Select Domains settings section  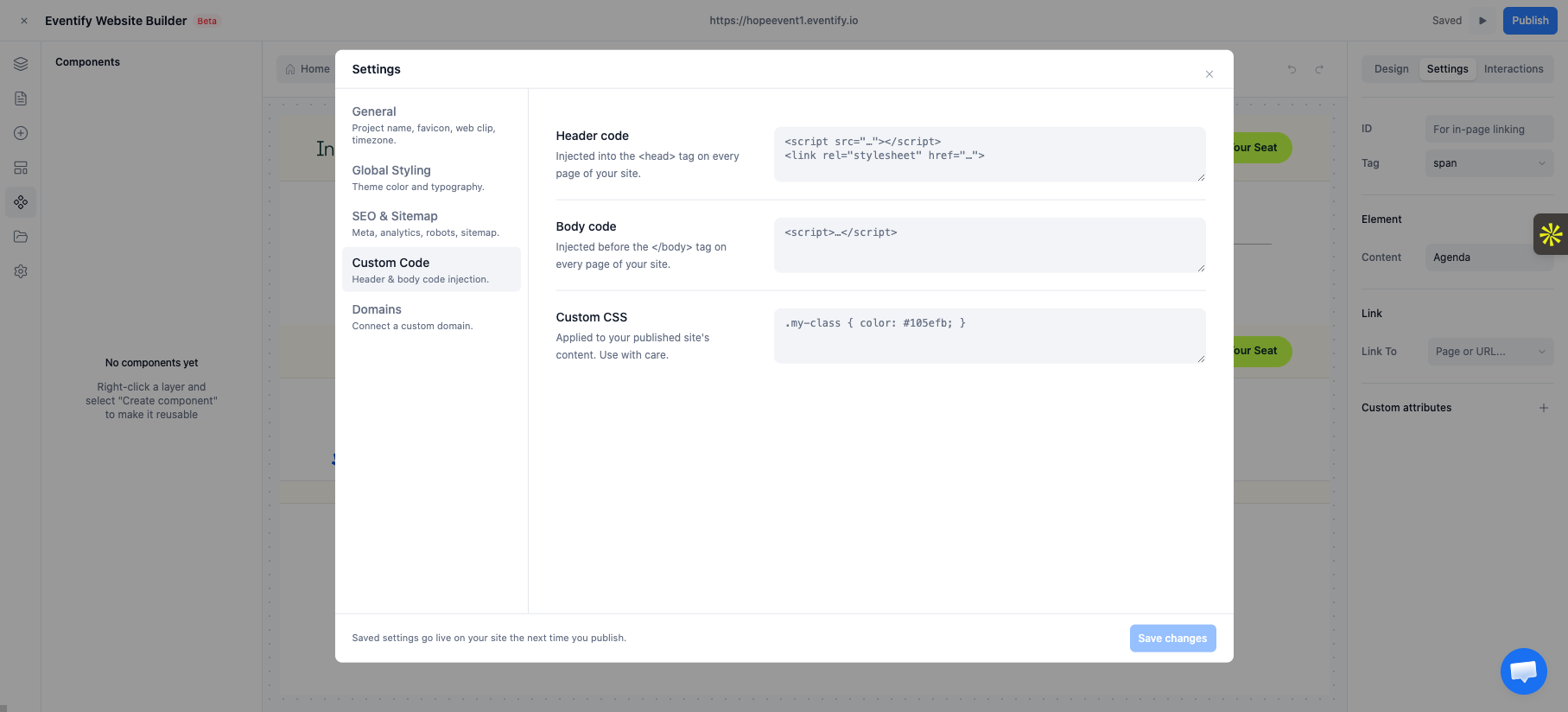click(x=431, y=317)
